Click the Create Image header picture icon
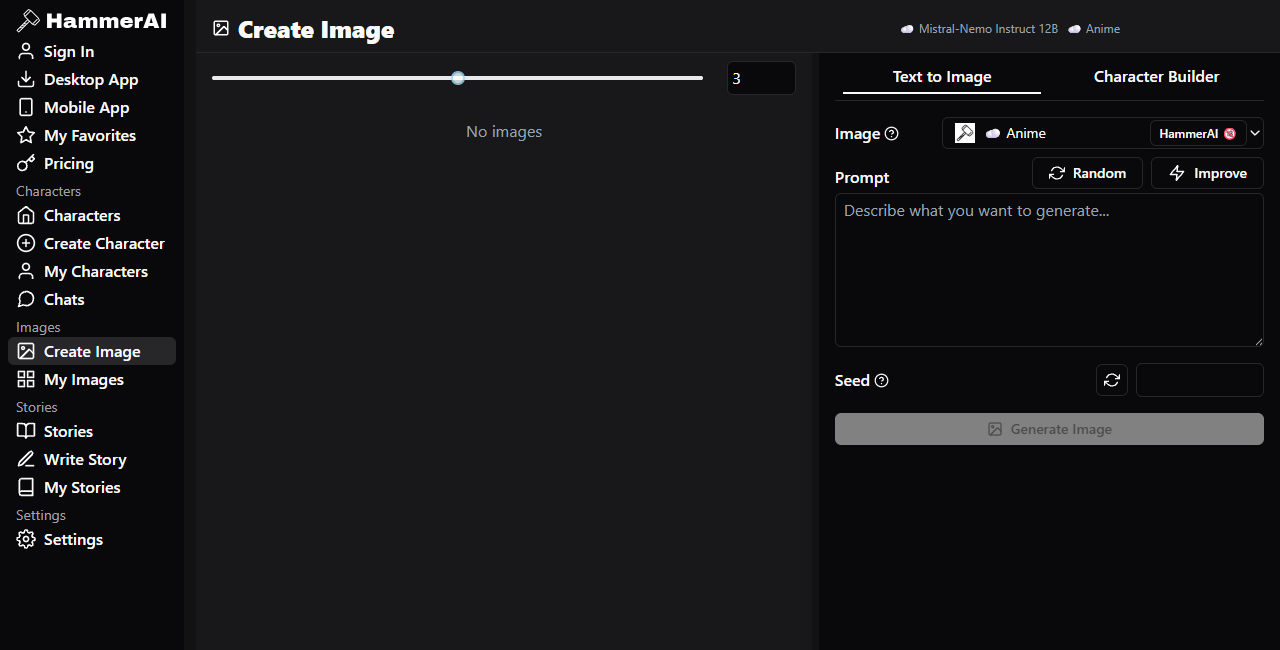Viewport: 1280px width, 650px height. (221, 29)
